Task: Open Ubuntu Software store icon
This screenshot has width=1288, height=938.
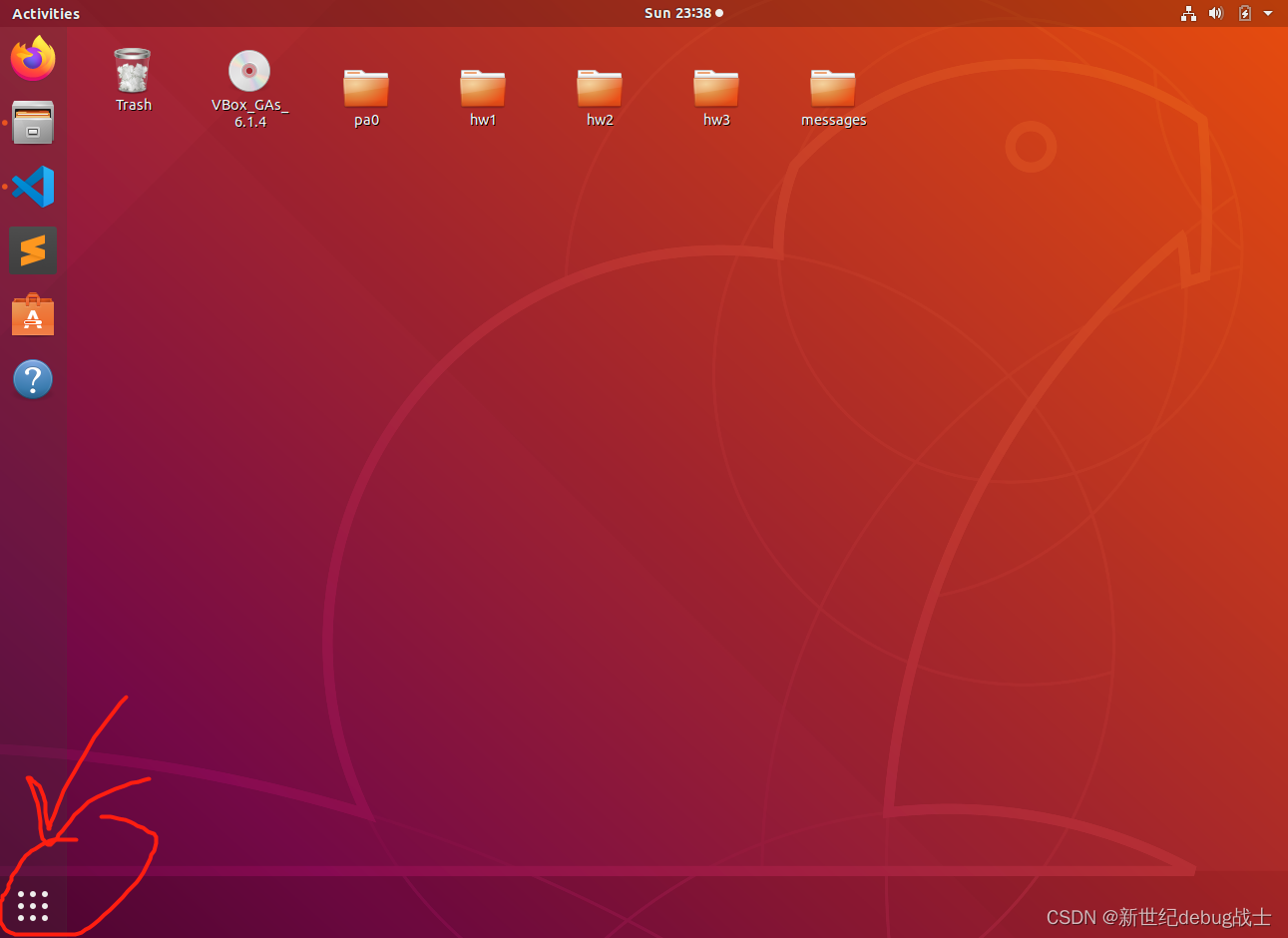Action: tap(33, 315)
